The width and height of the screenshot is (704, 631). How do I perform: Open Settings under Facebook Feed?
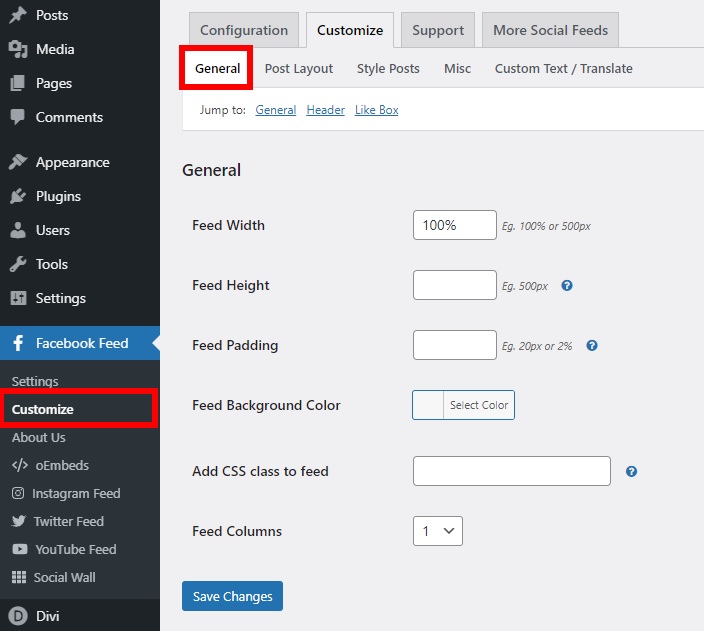point(35,381)
